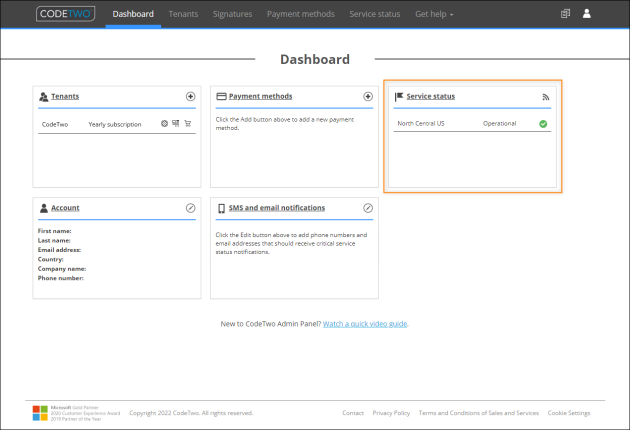This screenshot has height=430, width=630.
Task: Expand the Get help dropdown menu
Action: (x=434, y=14)
